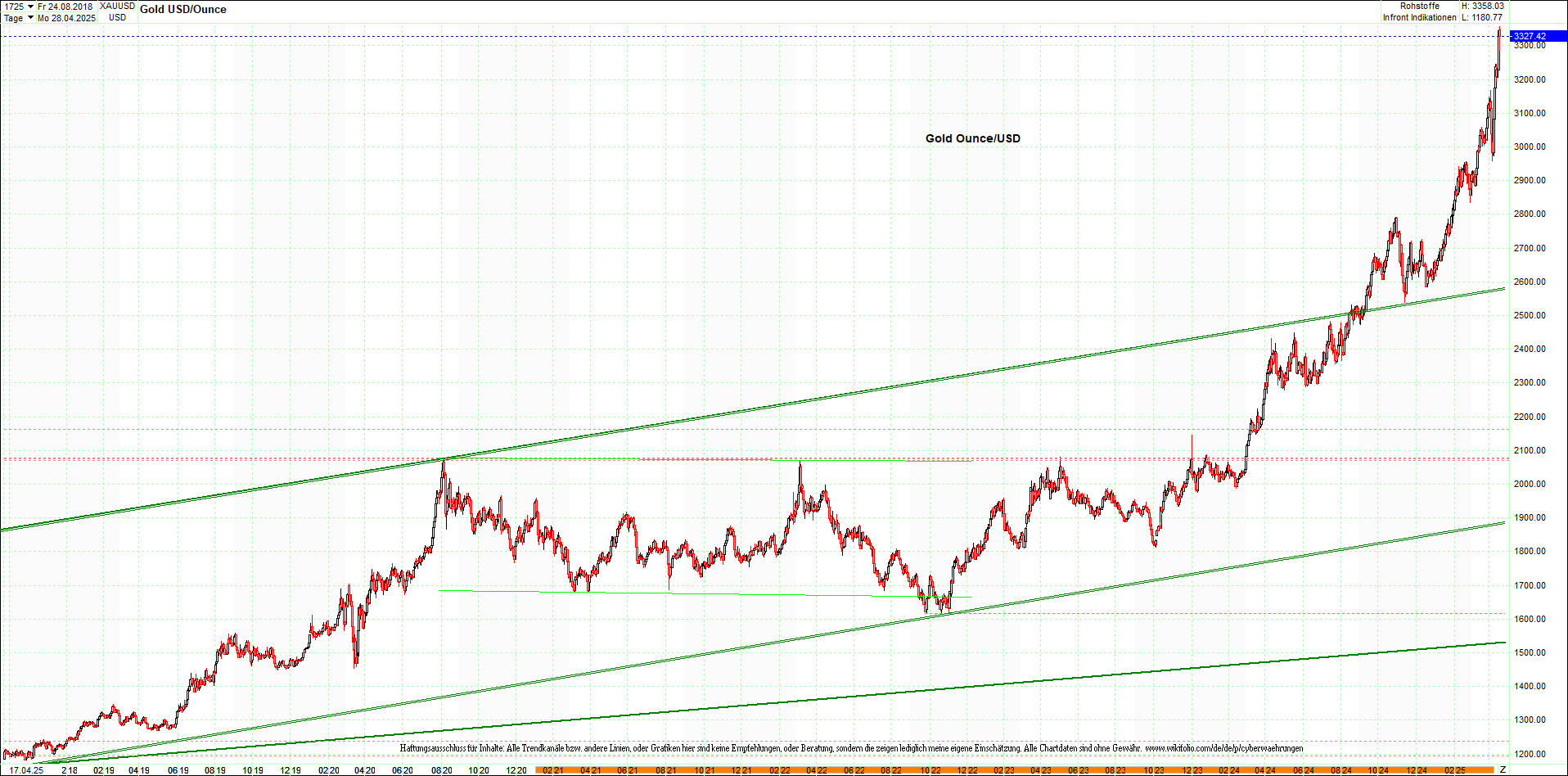Click the "02 21" timeline label
Image resolution: width=1568 pixels, height=776 pixels.
[553, 770]
